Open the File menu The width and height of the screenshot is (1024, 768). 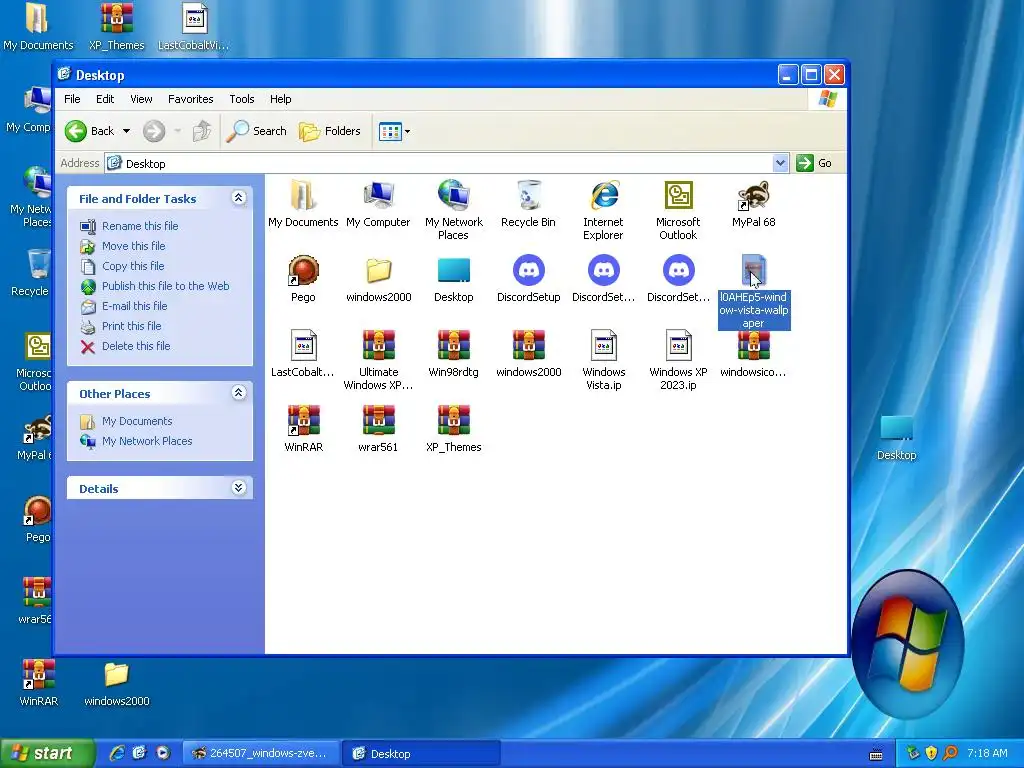pos(72,99)
